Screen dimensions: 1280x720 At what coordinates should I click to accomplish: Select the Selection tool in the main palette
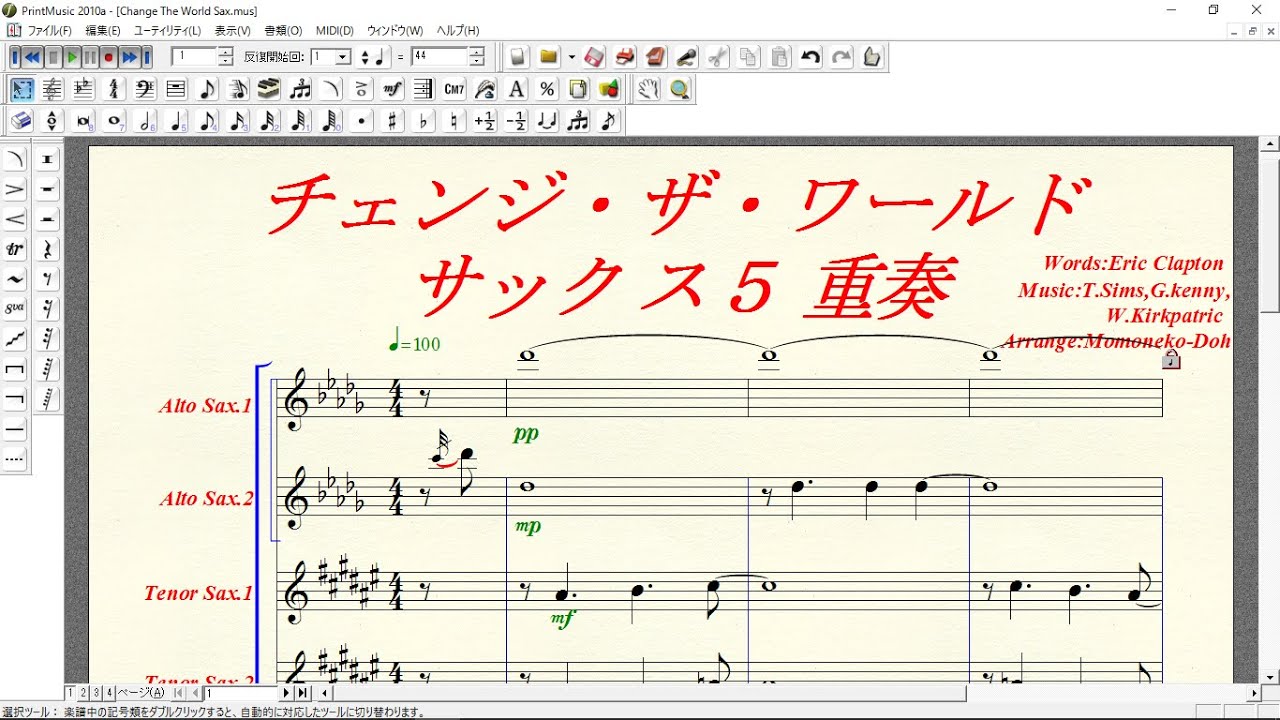pos(21,89)
